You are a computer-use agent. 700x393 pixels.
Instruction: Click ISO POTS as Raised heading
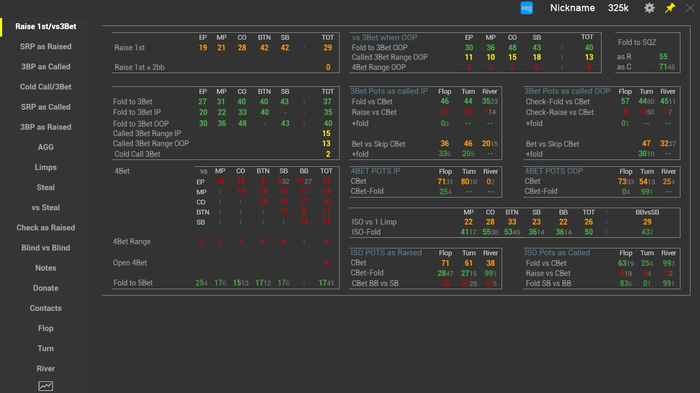click(x=386, y=253)
